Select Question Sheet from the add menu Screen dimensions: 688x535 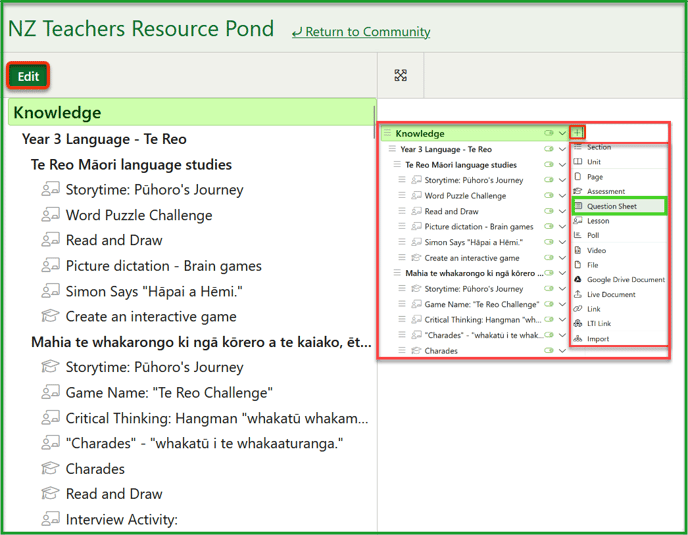pyautogui.click(x=613, y=206)
